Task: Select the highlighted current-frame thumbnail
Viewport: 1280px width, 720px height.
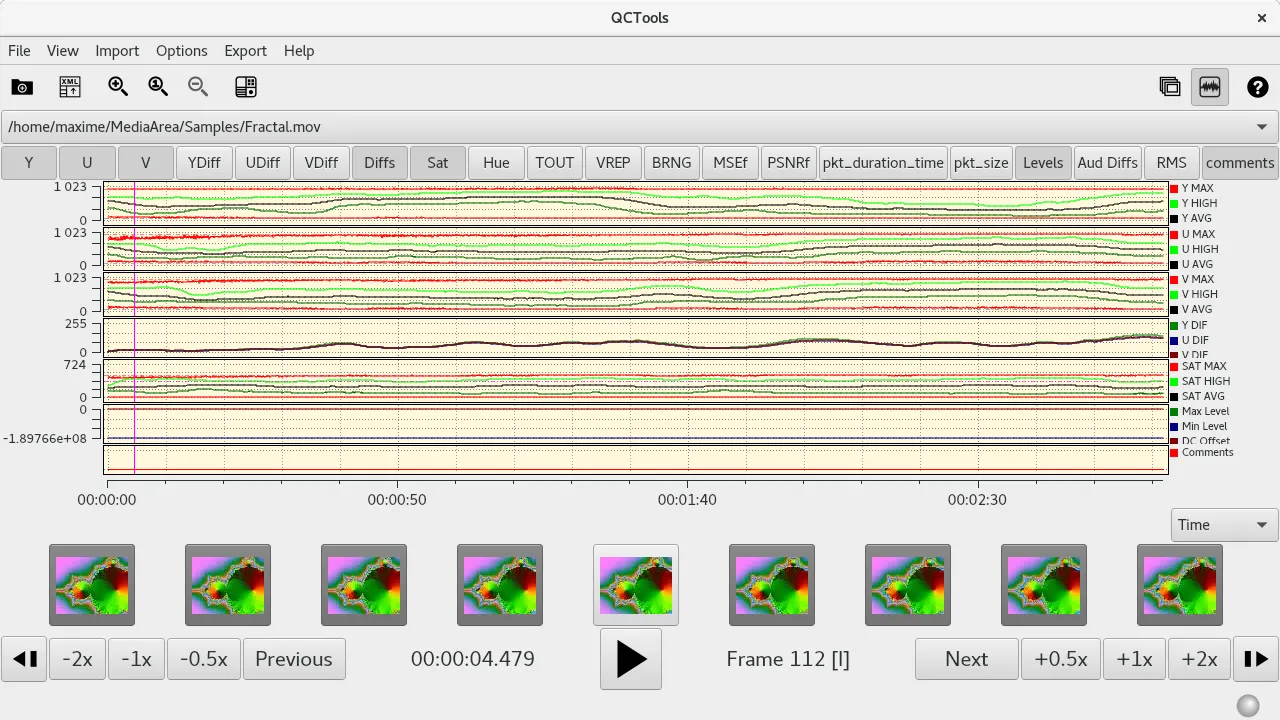Action: tap(636, 585)
